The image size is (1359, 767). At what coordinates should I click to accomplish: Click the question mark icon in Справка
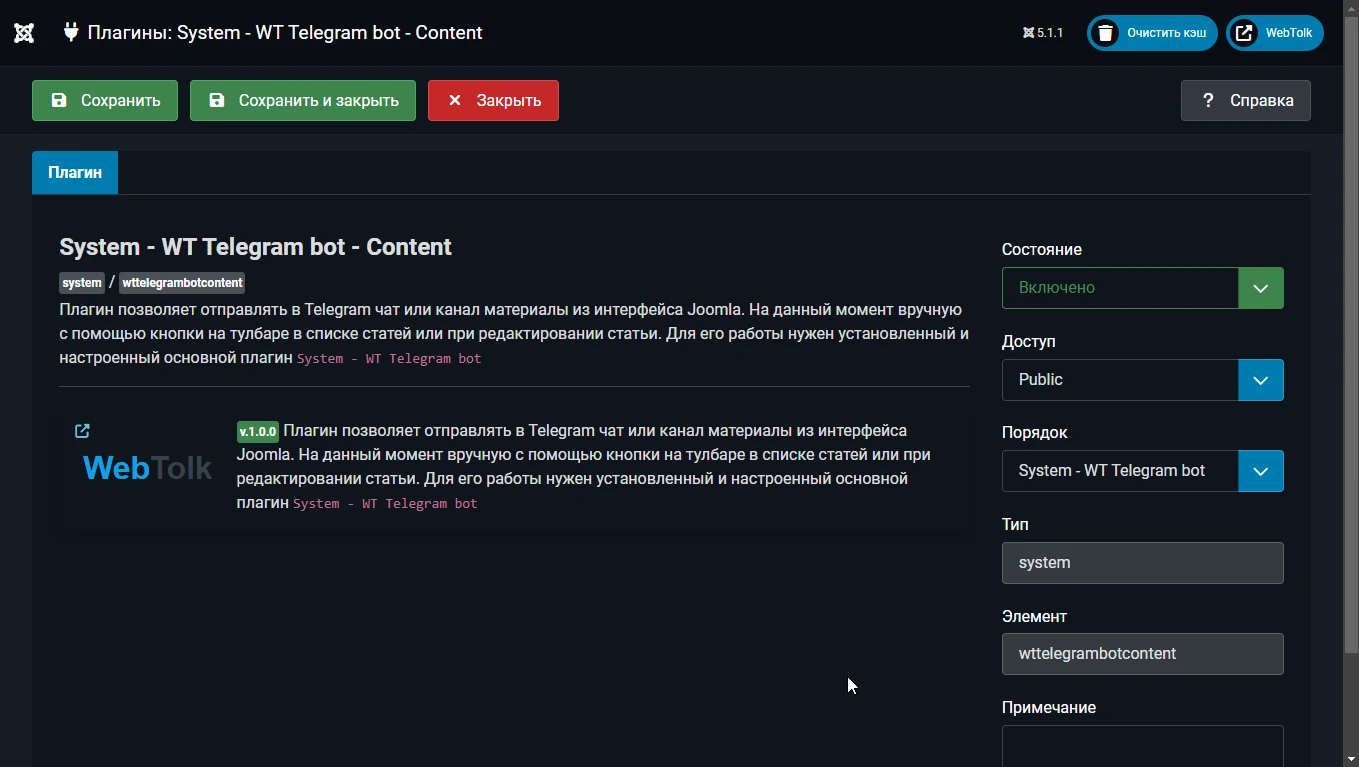coord(1208,100)
